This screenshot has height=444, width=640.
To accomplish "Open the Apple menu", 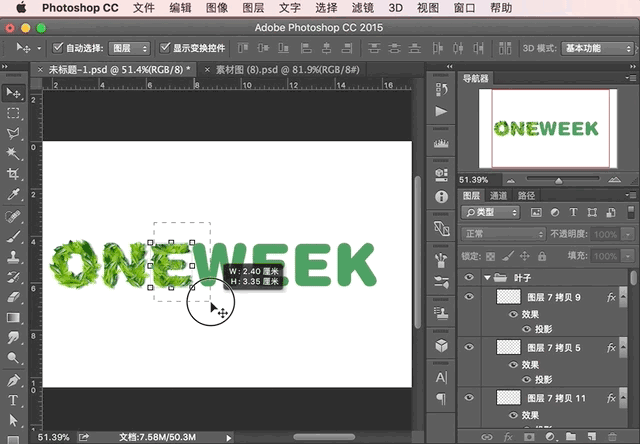I will 21,7.
